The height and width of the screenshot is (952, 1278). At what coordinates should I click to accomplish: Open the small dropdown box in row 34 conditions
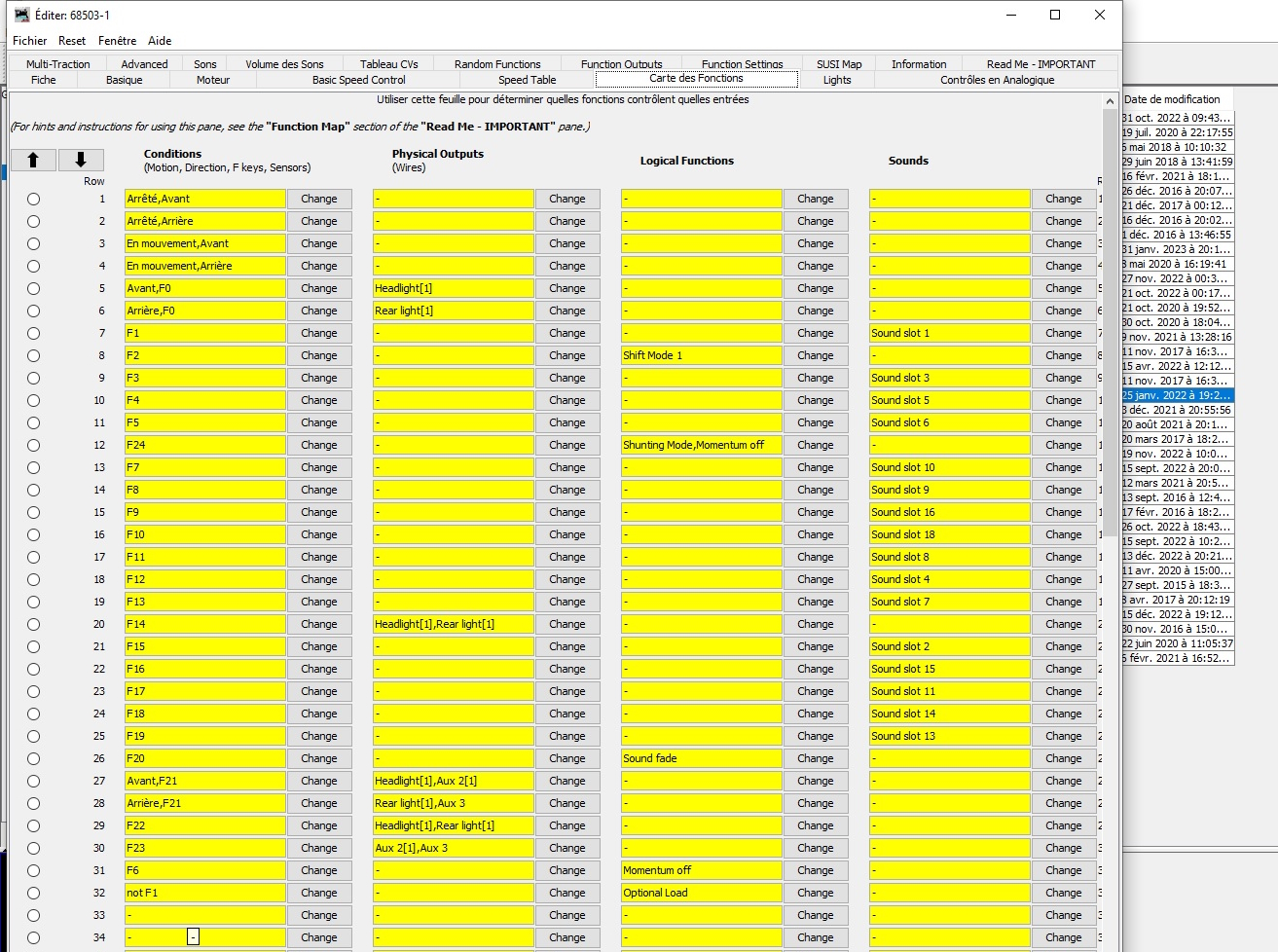[193, 936]
